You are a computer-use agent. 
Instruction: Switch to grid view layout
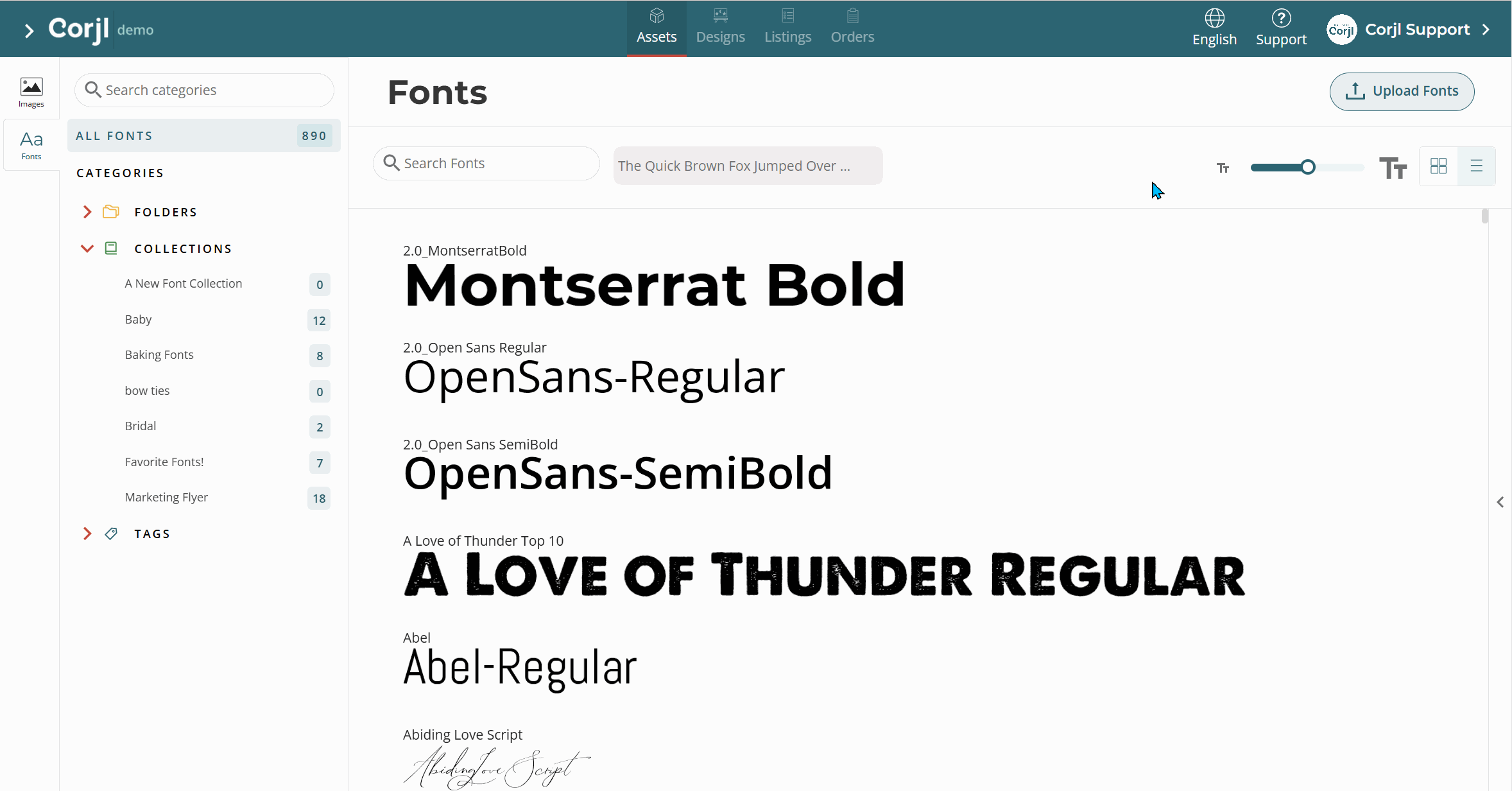coord(1438,166)
